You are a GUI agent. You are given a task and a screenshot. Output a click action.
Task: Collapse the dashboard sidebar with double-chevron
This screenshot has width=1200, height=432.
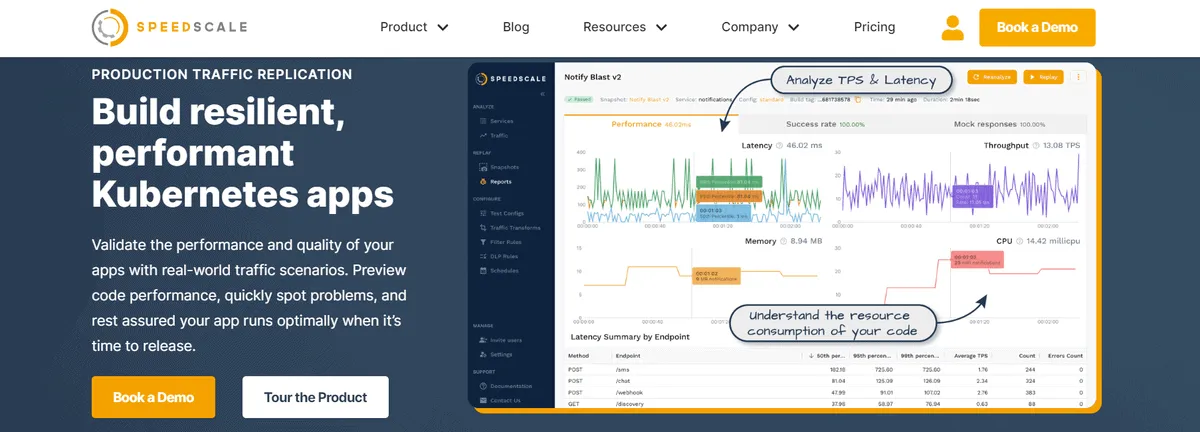[542, 93]
